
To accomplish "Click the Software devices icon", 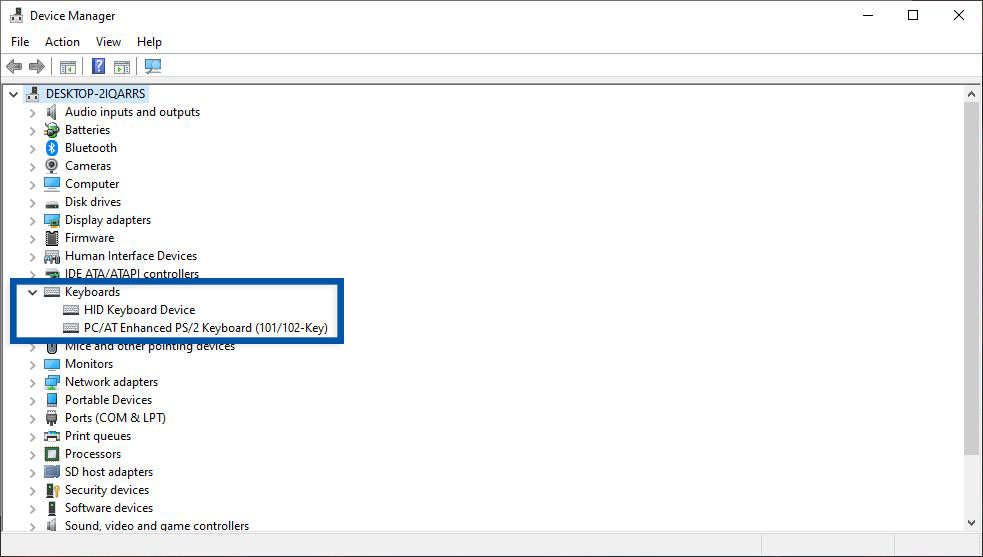I will (51, 508).
